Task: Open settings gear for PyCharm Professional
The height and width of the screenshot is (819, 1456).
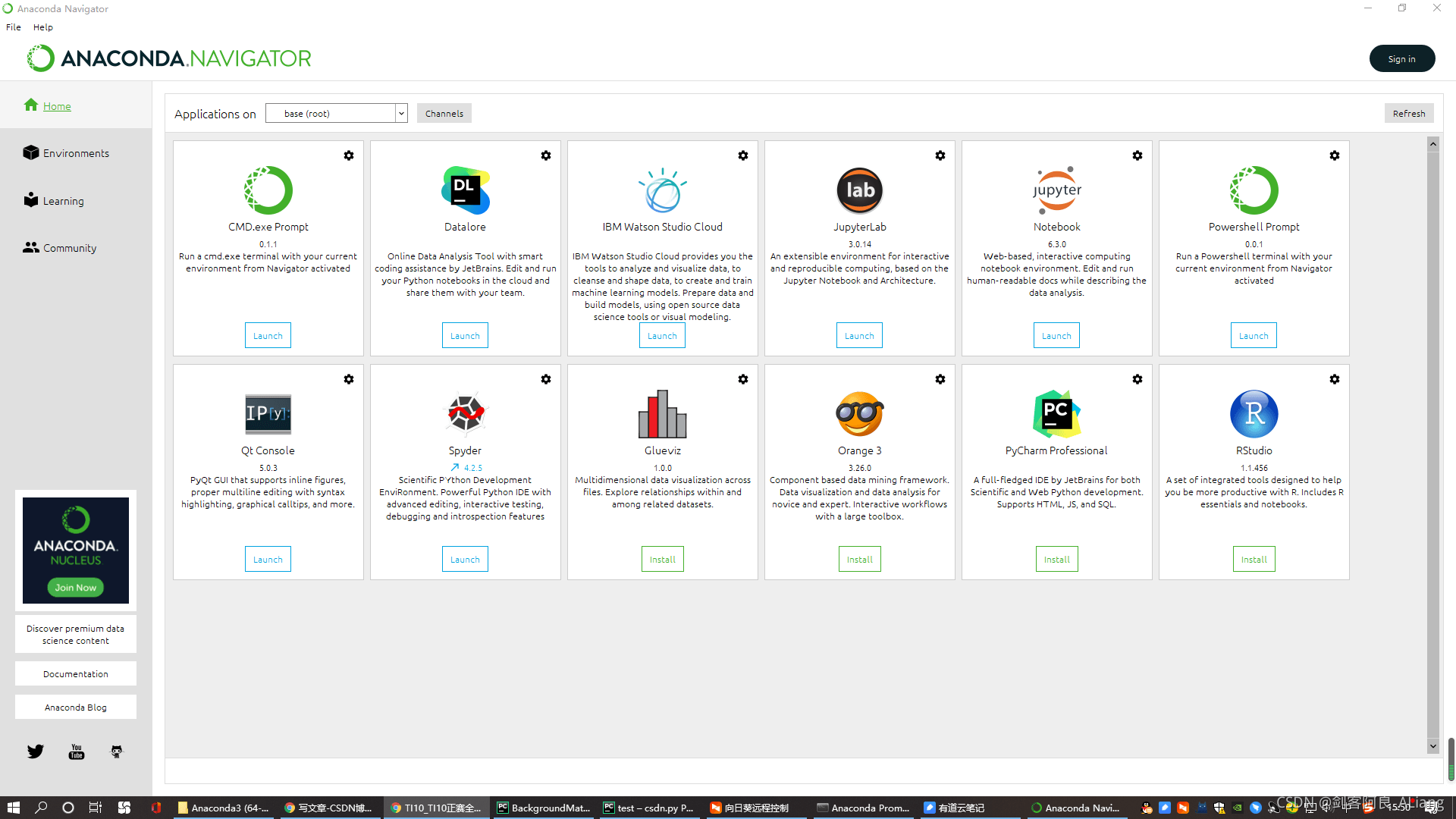Action: (x=1137, y=379)
